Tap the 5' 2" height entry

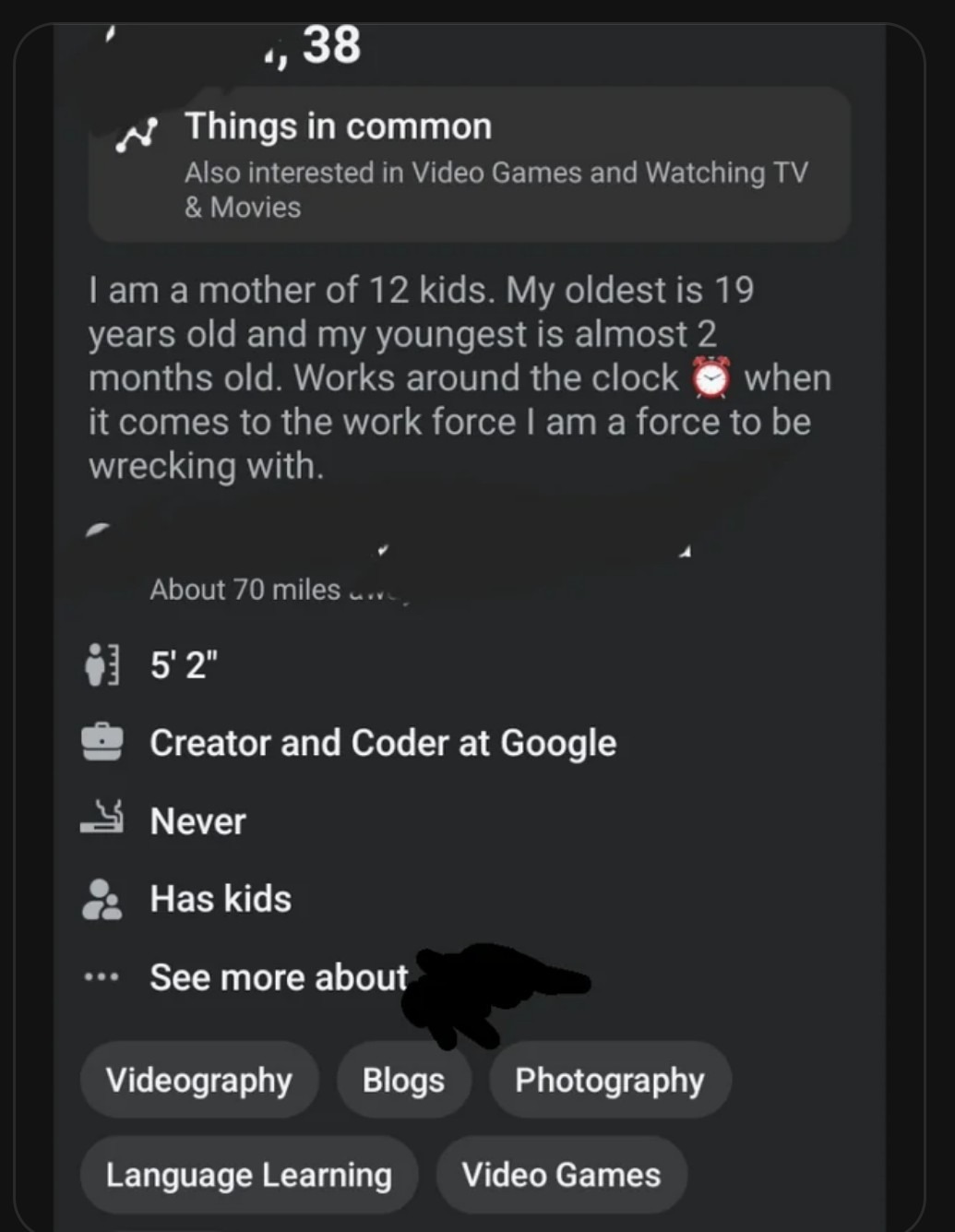[x=185, y=664]
